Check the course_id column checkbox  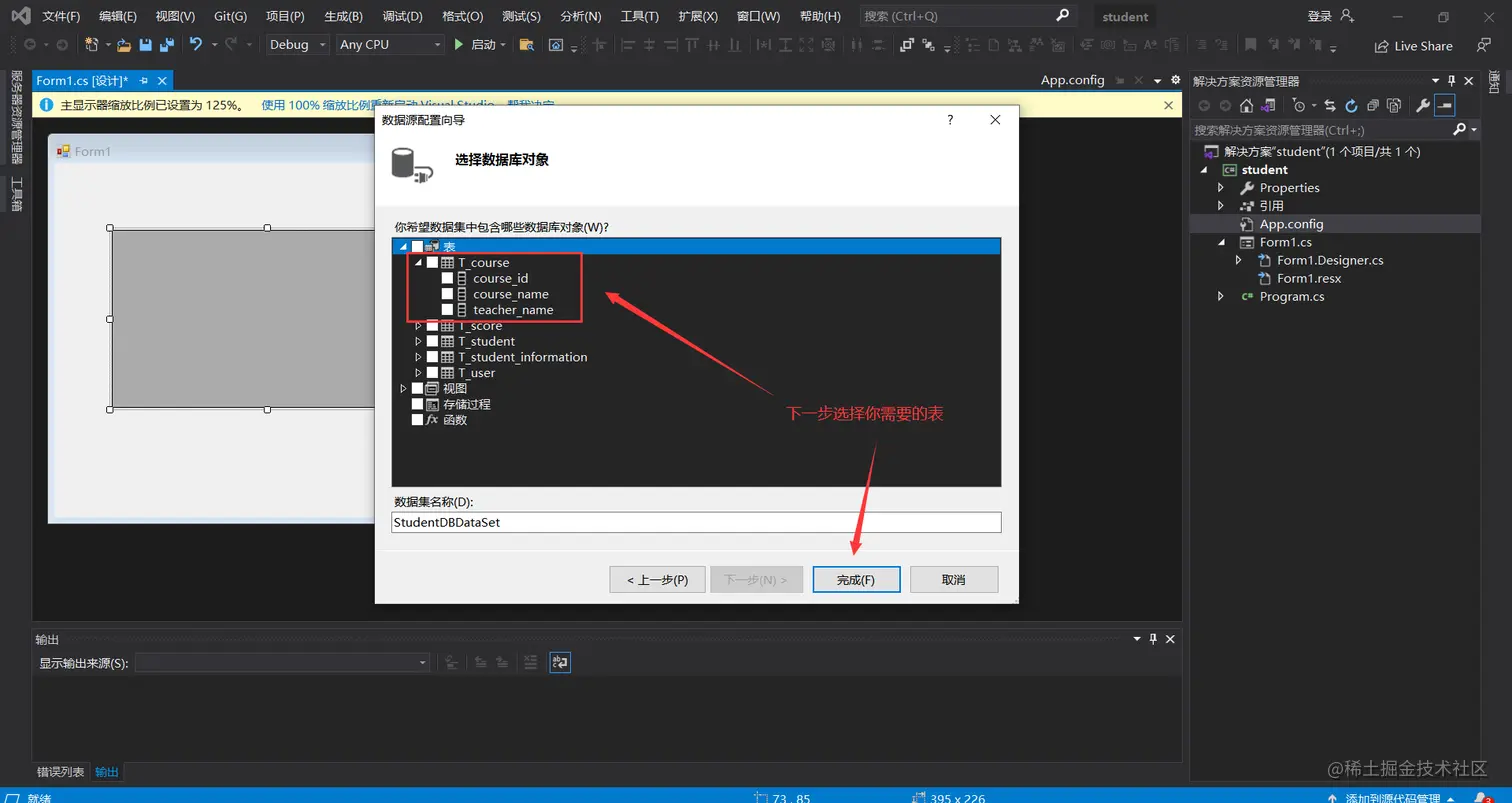[x=447, y=278]
